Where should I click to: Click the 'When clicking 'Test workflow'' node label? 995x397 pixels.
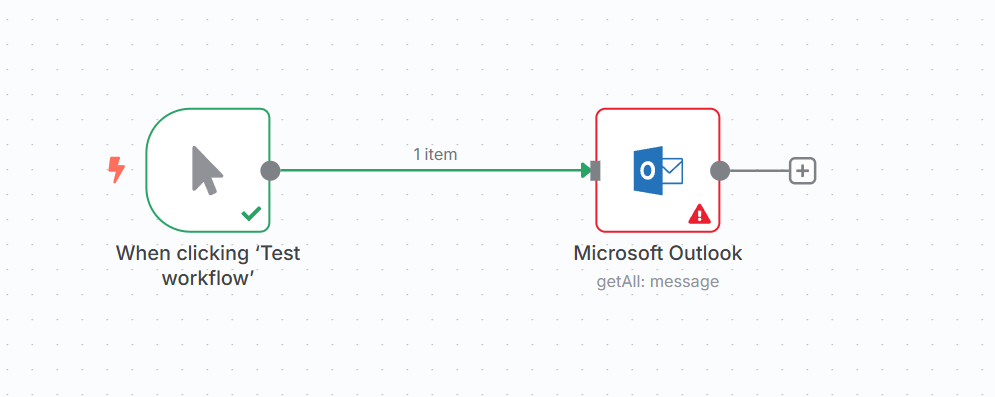pos(208,265)
